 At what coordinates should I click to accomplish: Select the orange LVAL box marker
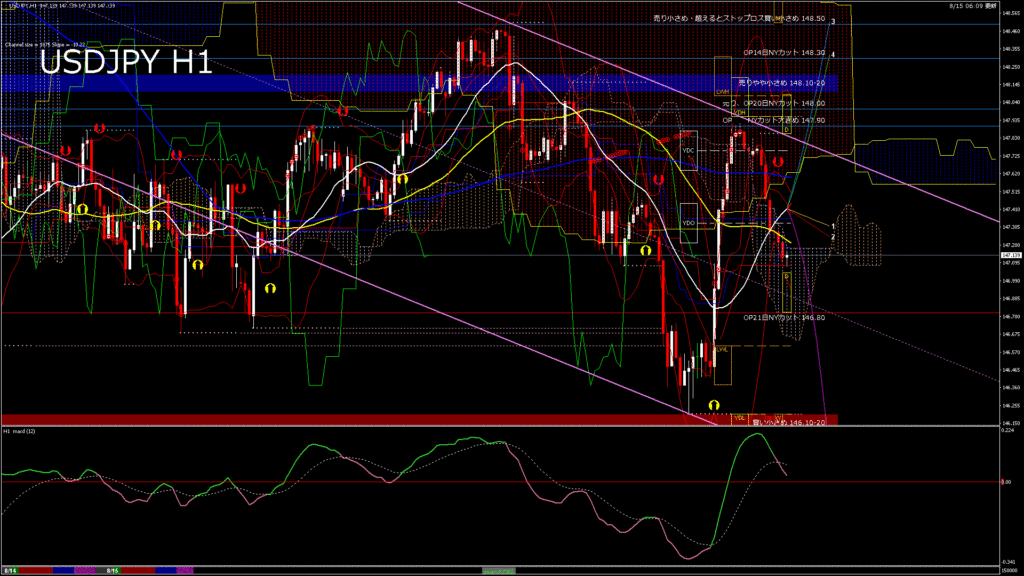click(x=722, y=349)
